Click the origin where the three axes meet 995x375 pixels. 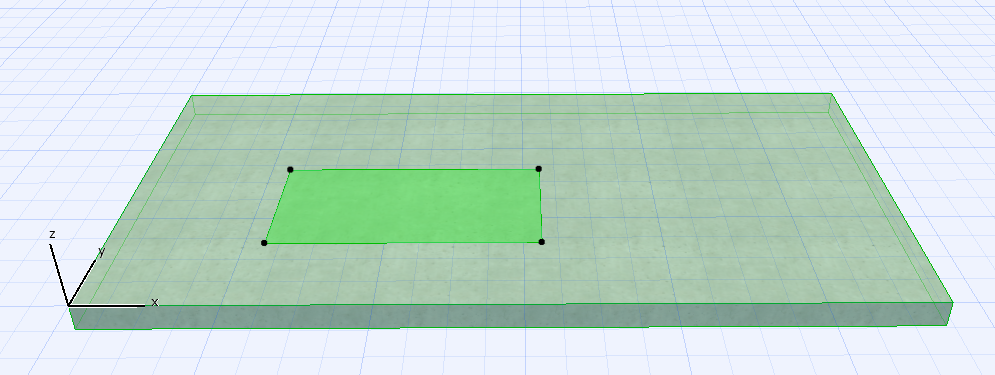(x=69, y=306)
